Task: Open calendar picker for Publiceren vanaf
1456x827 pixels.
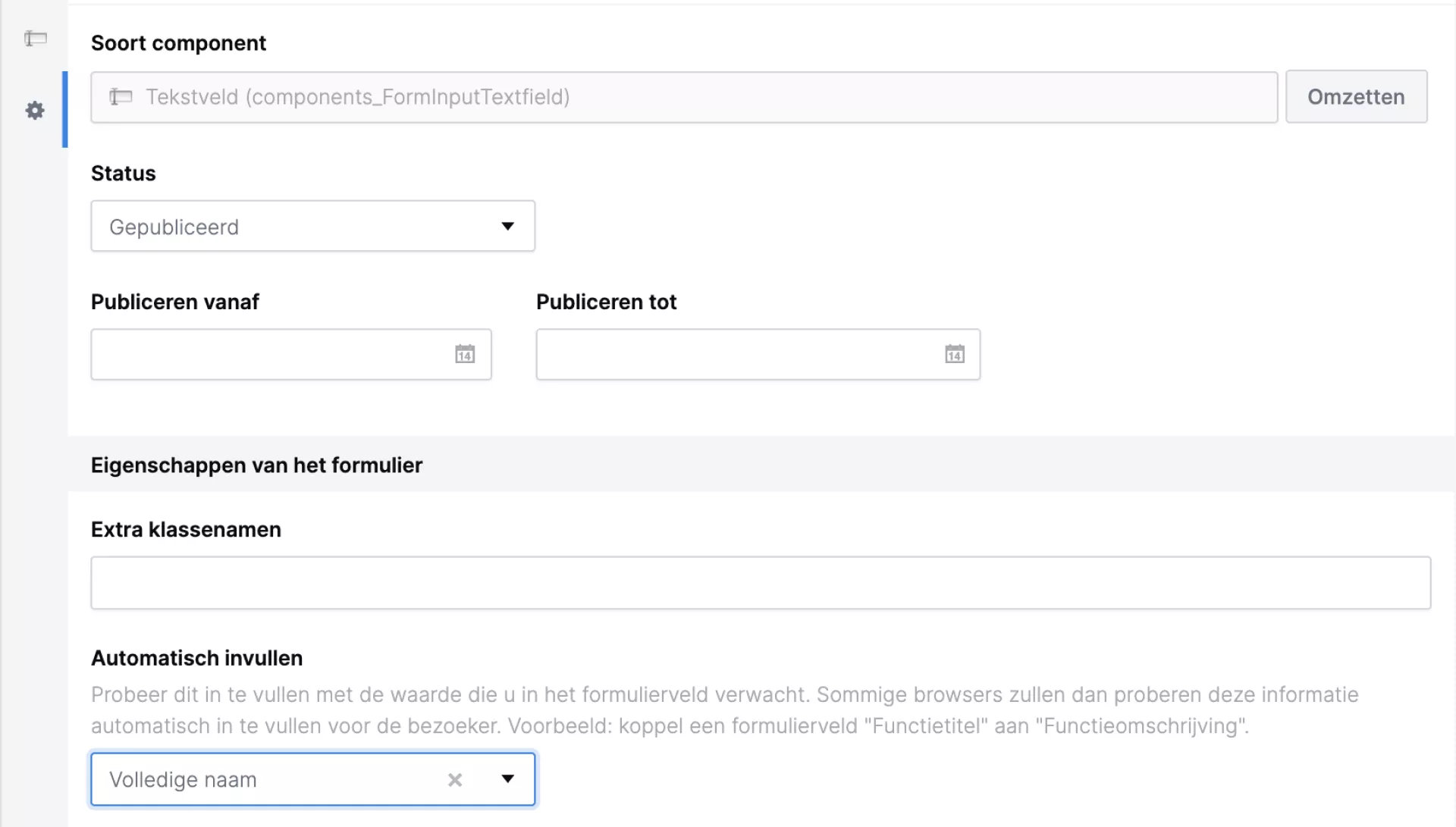Action: tap(465, 354)
